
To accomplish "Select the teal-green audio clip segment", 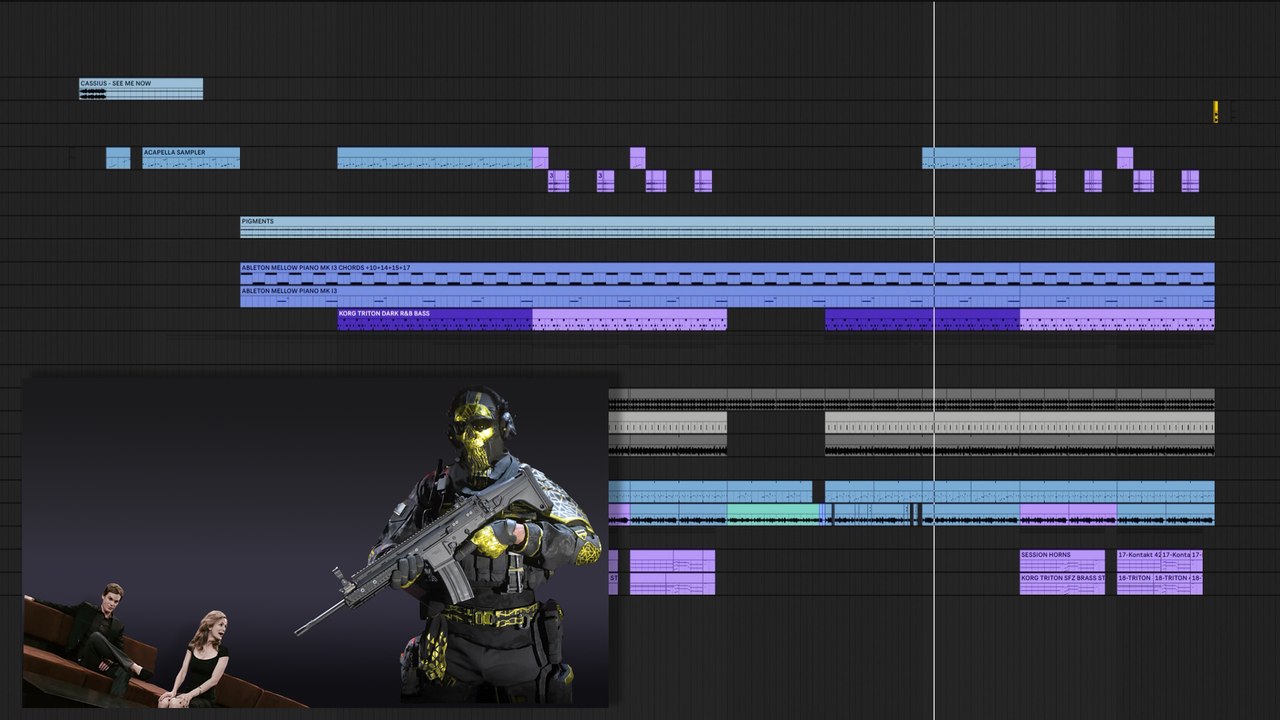I will coord(773,514).
